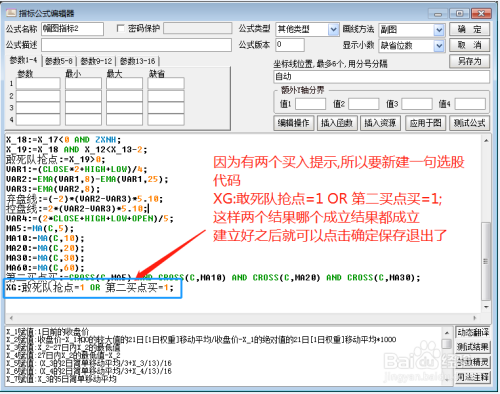Click the code editor scroll-up arrow
This screenshot has height=394, width=500.
tap(486, 141)
